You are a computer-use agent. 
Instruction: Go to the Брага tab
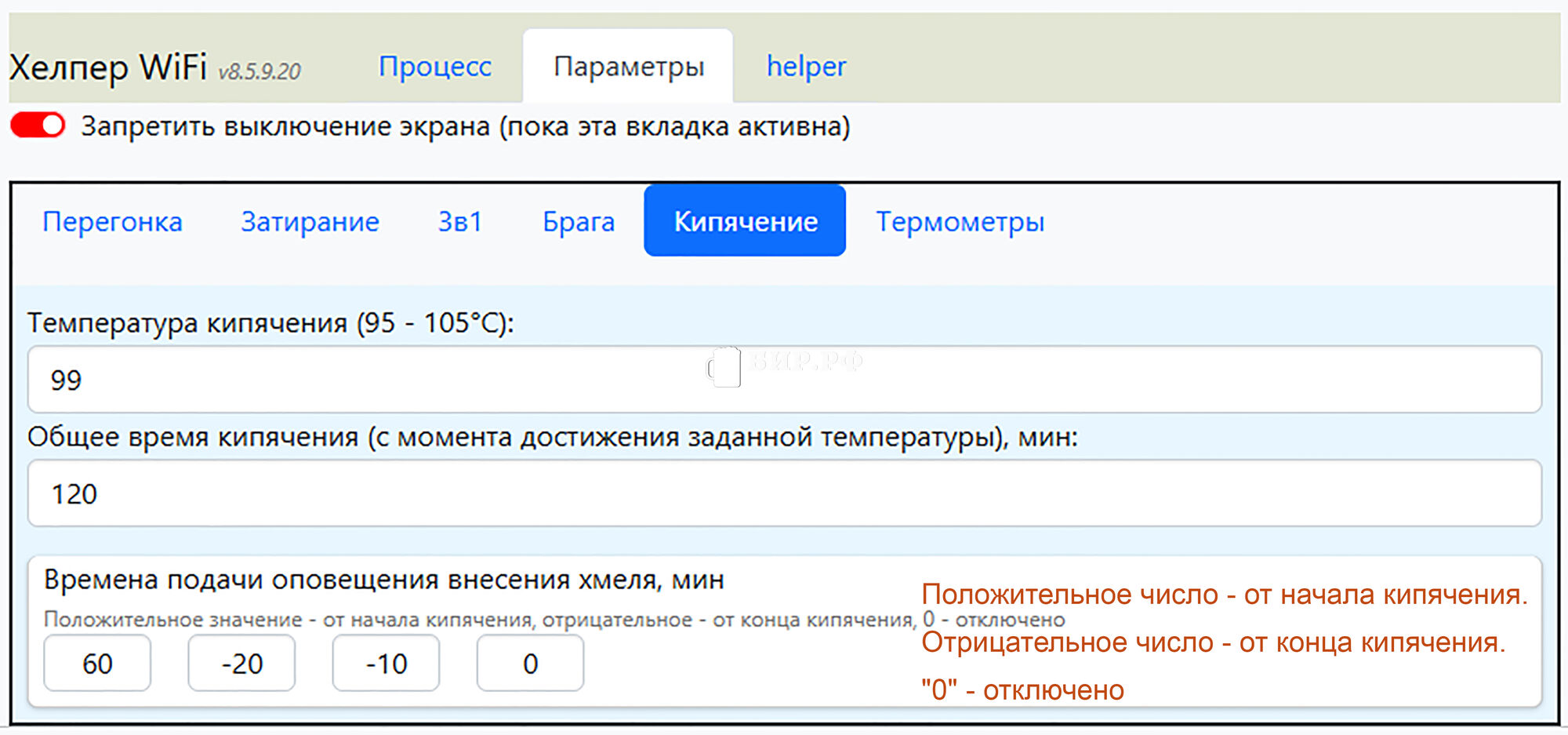[x=579, y=222]
